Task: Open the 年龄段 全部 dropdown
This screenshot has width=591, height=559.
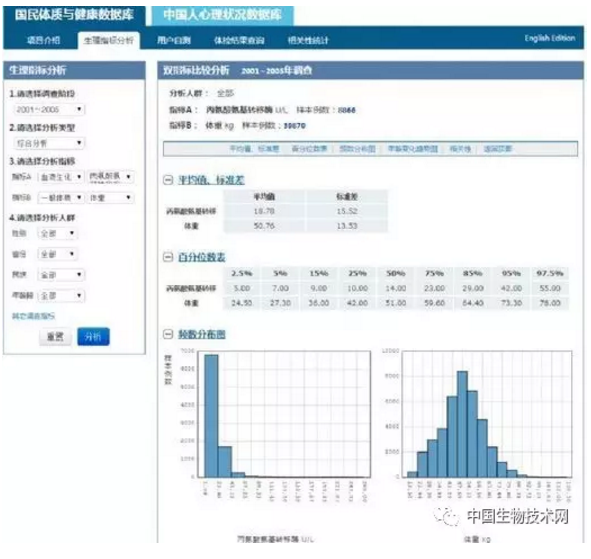Action: [61, 296]
